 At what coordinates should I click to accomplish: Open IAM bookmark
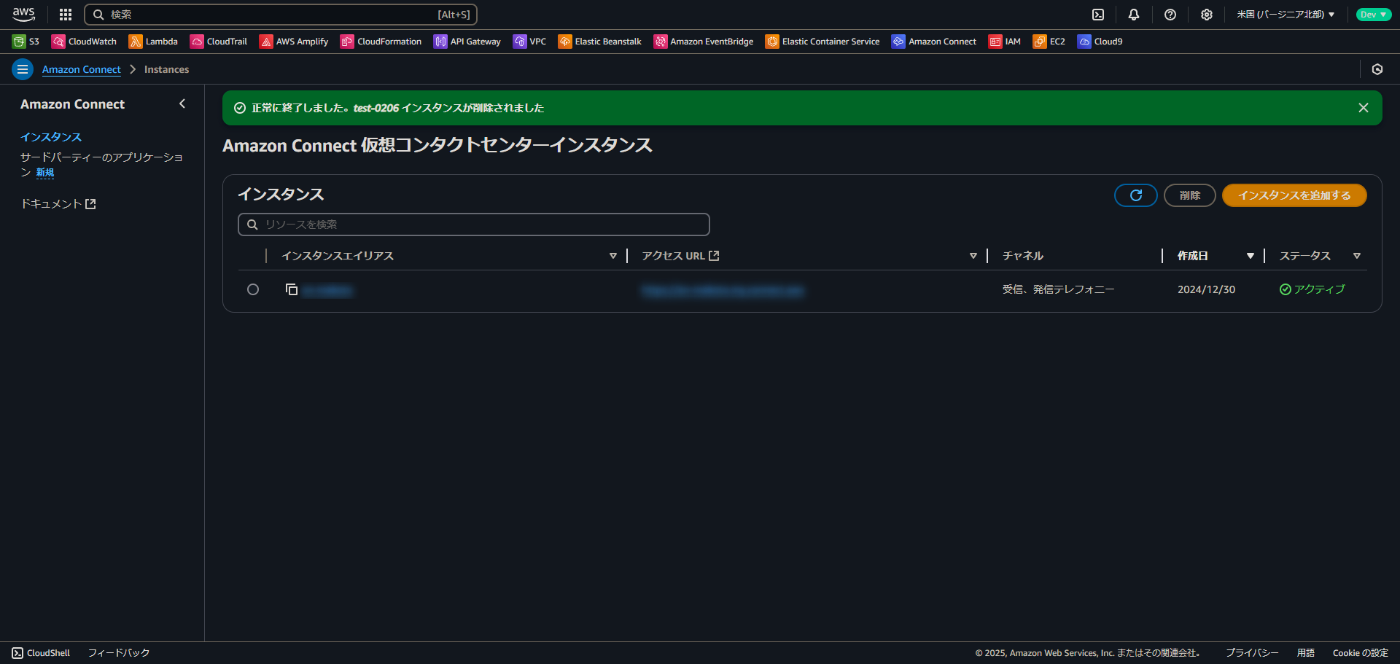(x=1005, y=42)
